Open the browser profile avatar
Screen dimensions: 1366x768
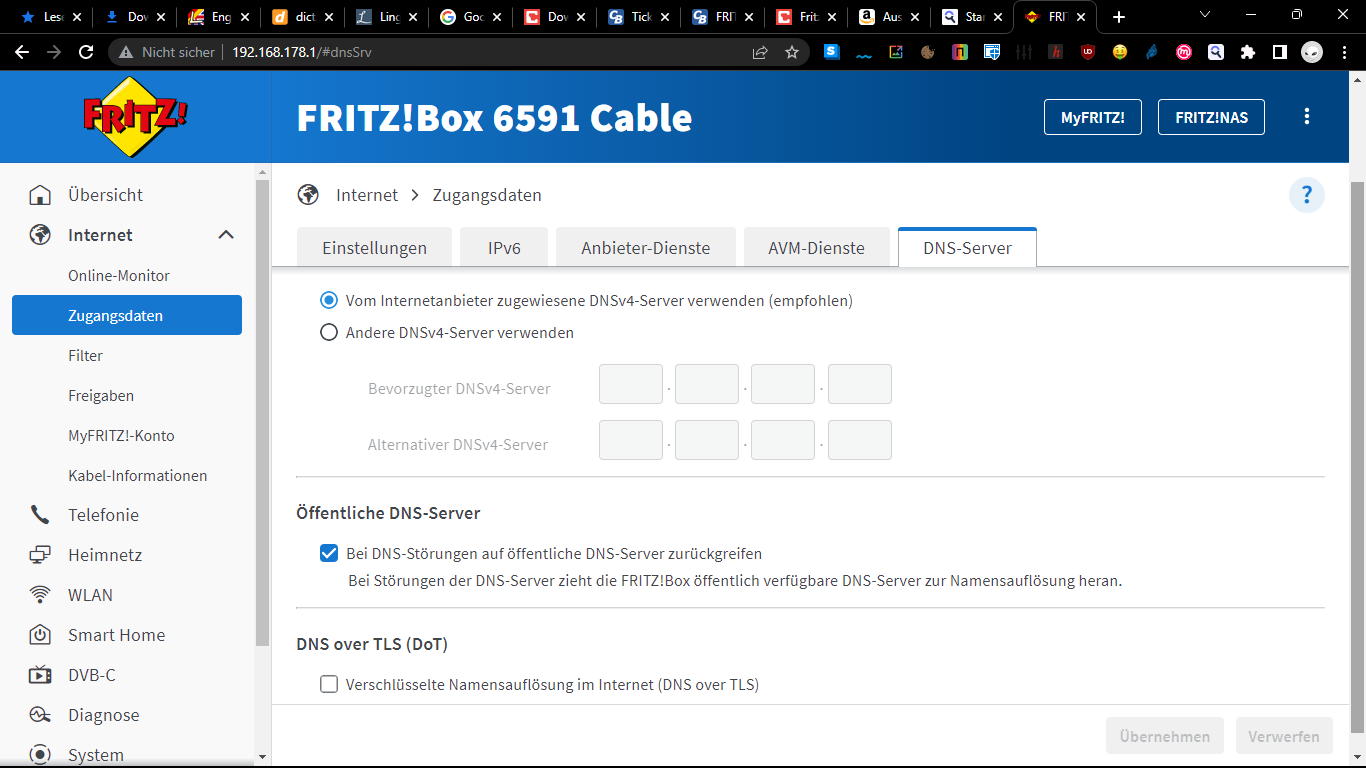point(1312,52)
